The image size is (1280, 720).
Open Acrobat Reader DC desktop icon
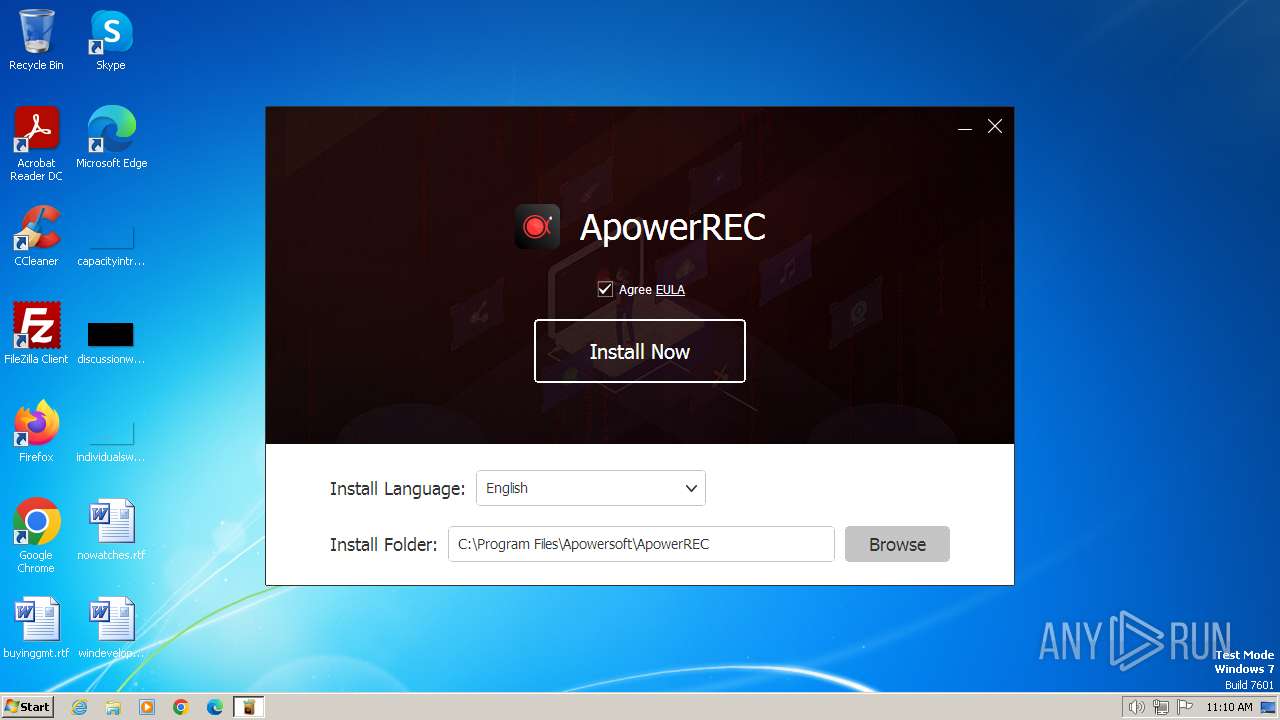pyautogui.click(x=36, y=144)
